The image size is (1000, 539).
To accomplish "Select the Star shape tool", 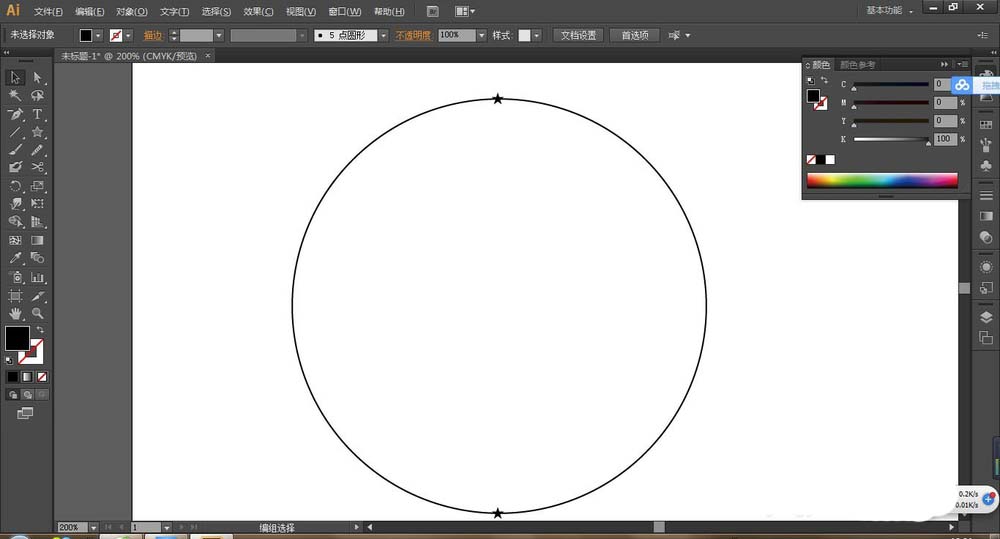I will (38, 132).
